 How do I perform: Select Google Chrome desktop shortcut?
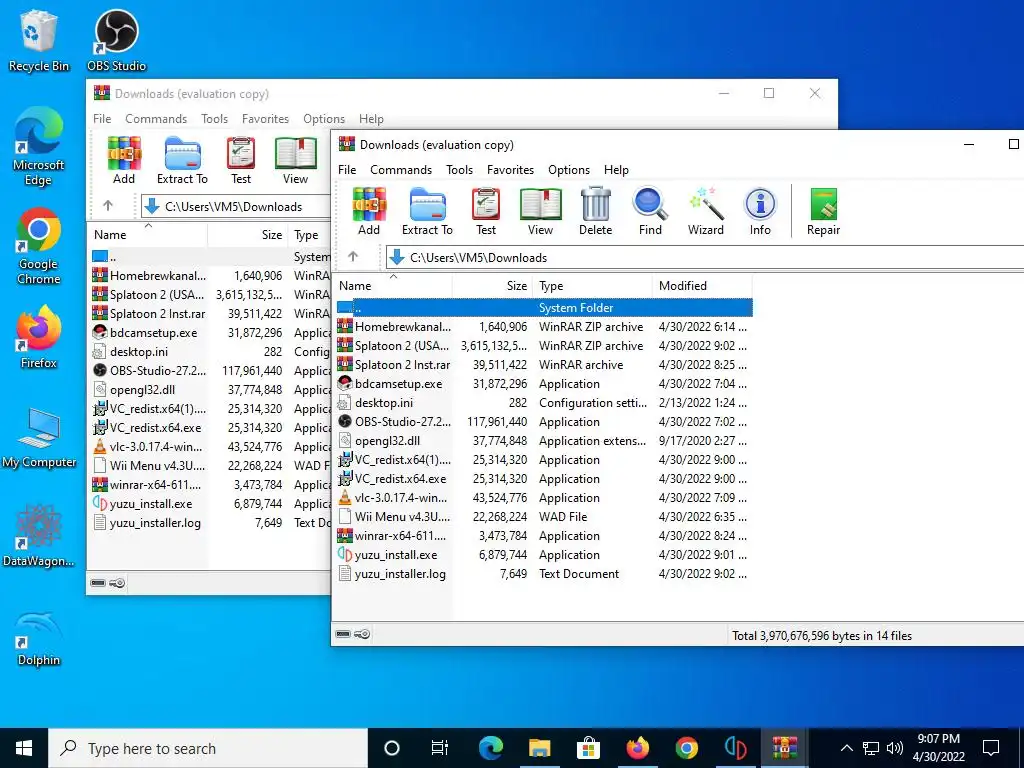[x=39, y=246]
